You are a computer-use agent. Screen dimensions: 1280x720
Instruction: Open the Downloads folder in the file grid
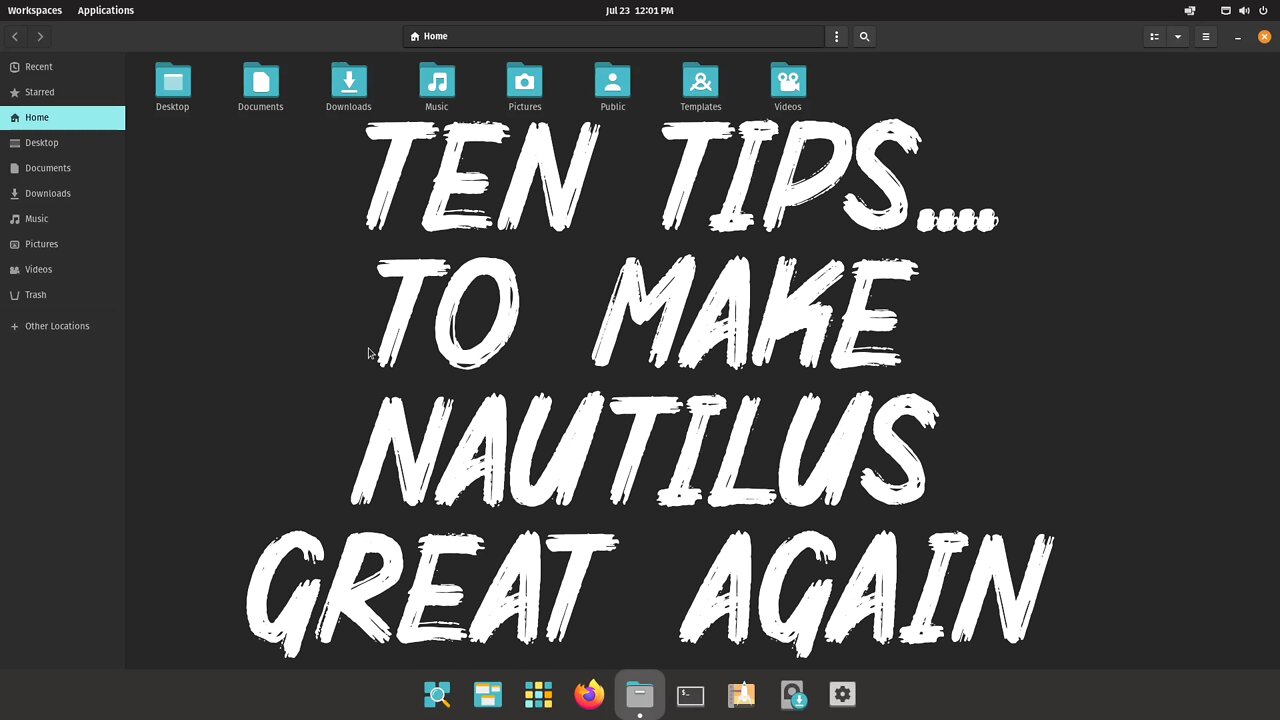click(348, 87)
